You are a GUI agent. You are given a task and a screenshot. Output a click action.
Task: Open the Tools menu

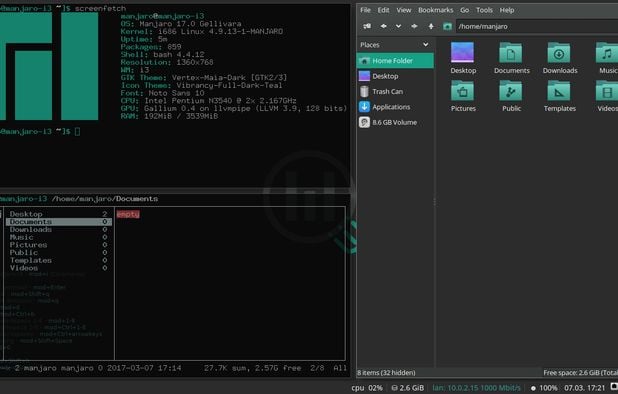click(x=484, y=10)
